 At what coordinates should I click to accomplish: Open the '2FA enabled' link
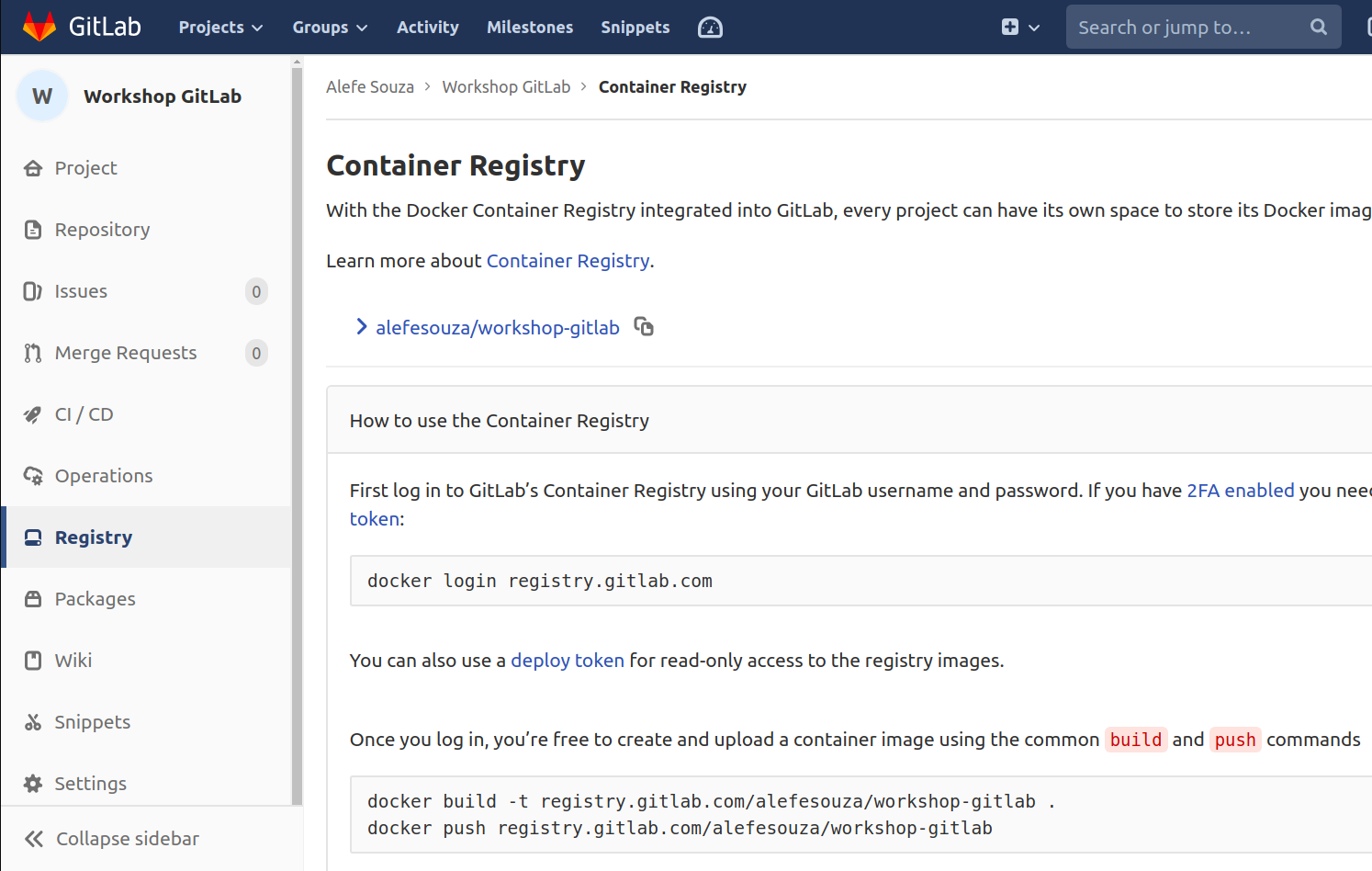pyautogui.click(x=1241, y=491)
